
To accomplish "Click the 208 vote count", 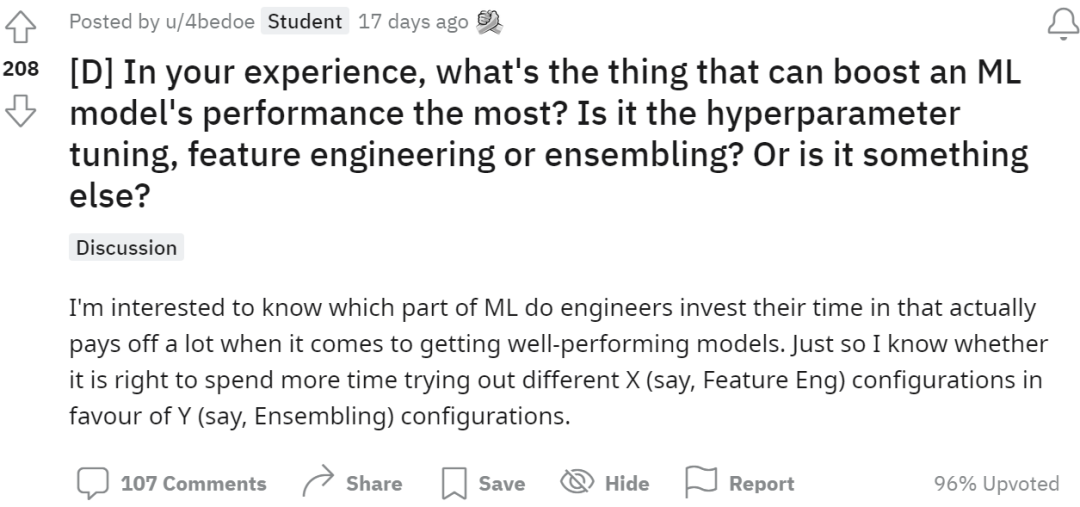I will (20, 71).
